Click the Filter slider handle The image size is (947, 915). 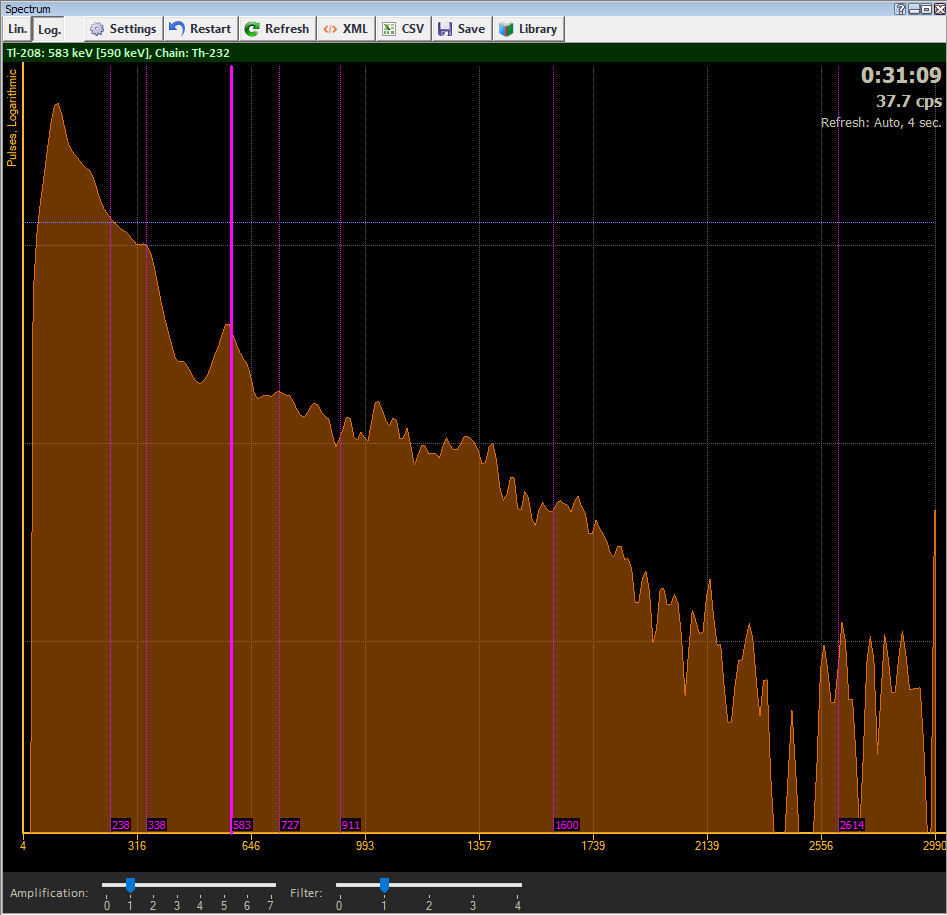tap(384, 885)
